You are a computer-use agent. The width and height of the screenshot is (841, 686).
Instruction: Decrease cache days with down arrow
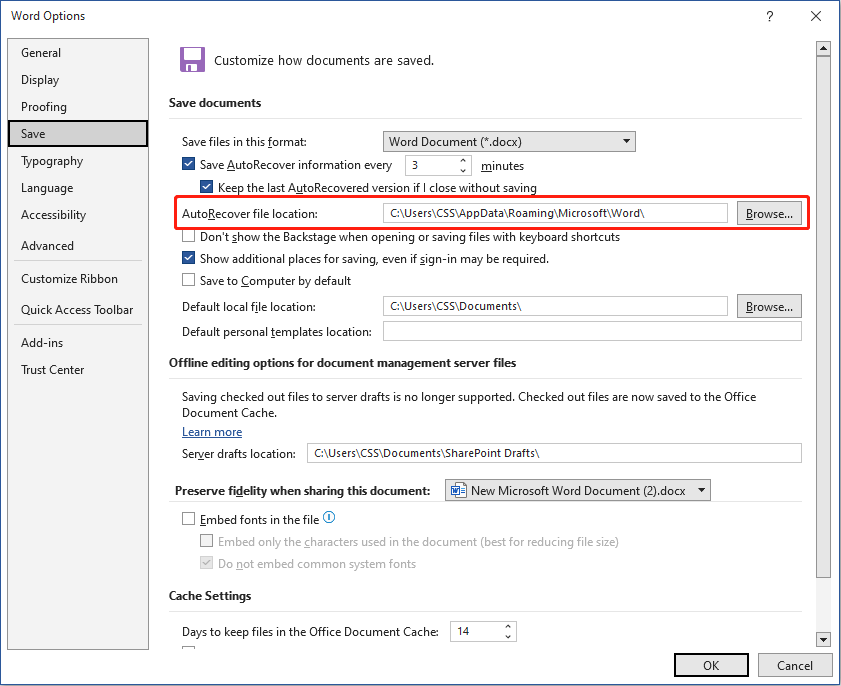tap(508, 637)
